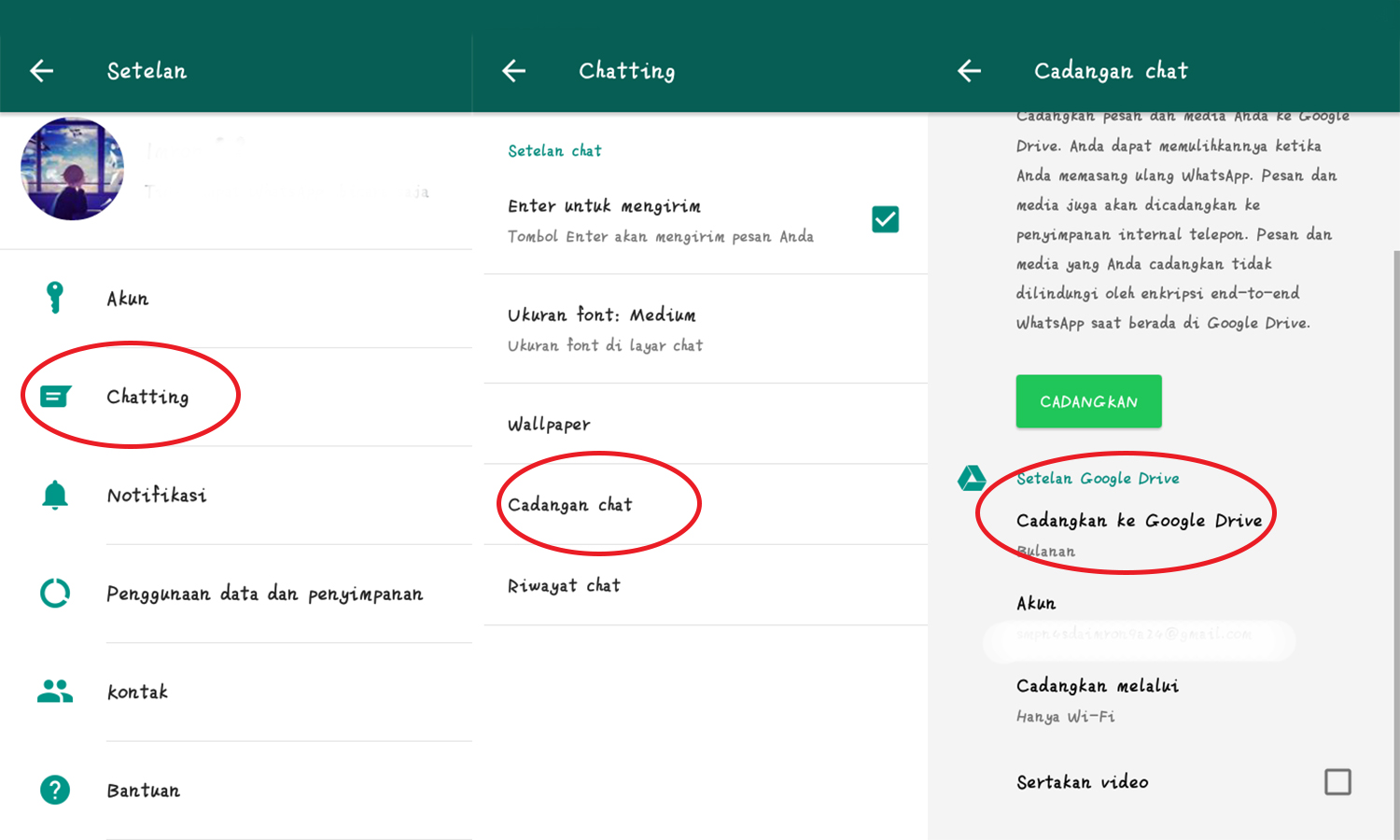The height and width of the screenshot is (840, 1400).
Task: Open Akun settings in Setelan
Action: [236, 299]
